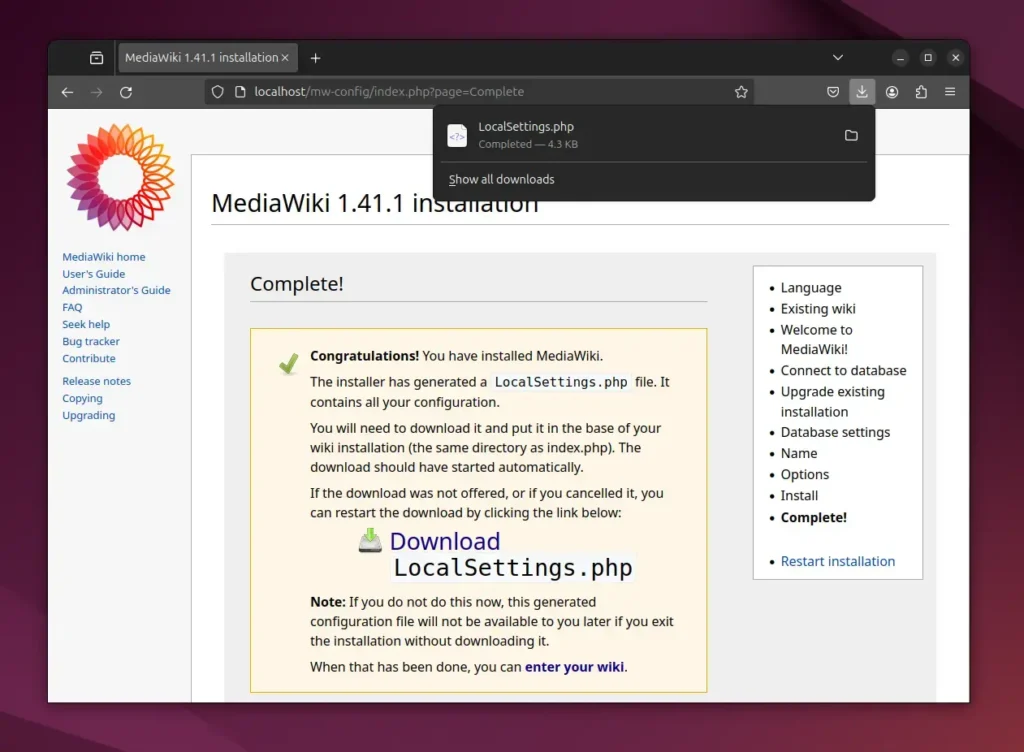Show downloaded file in its folder
The height and width of the screenshot is (752, 1024).
pos(851,135)
